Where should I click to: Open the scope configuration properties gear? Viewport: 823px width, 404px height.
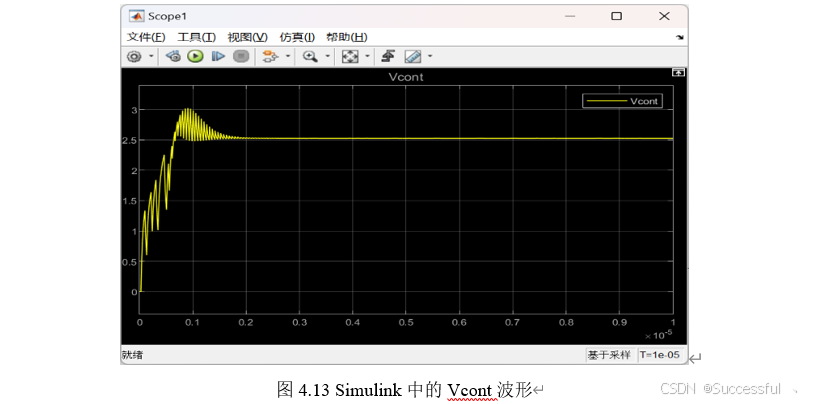click(x=135, y=57)
